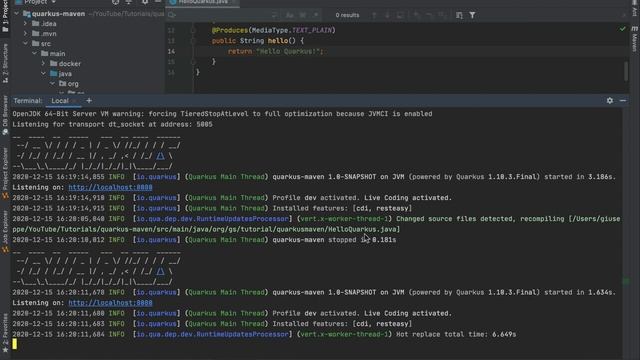This screenshot has height=360, width=640.
Task: Open Project panel settings gear
Action: 145,2
